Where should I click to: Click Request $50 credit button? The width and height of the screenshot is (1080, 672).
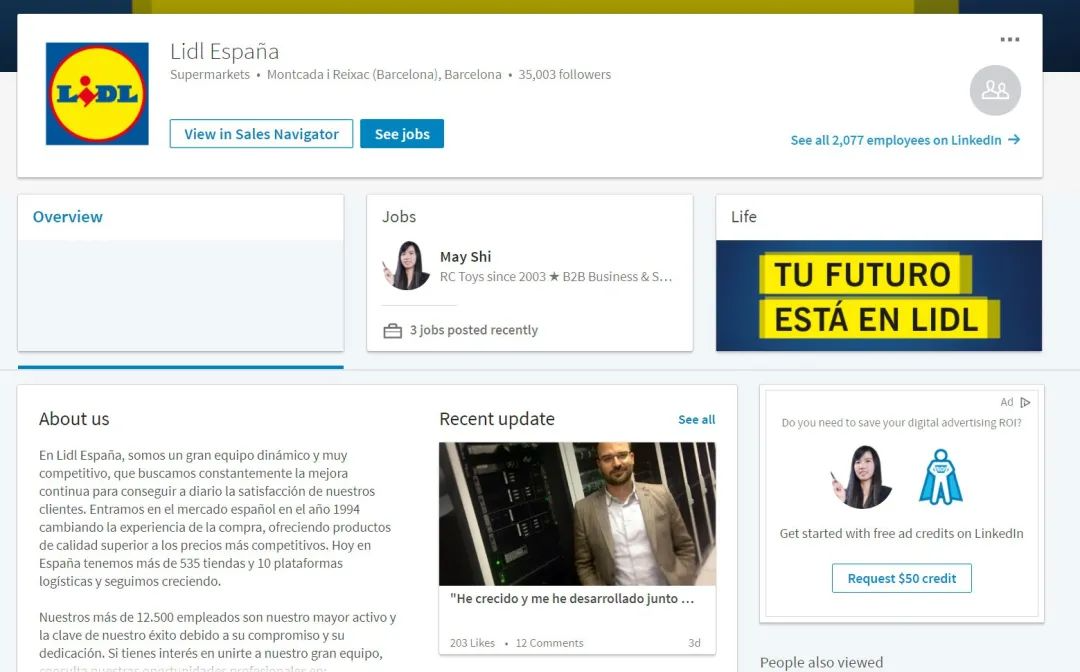click(x=901, y=578)
